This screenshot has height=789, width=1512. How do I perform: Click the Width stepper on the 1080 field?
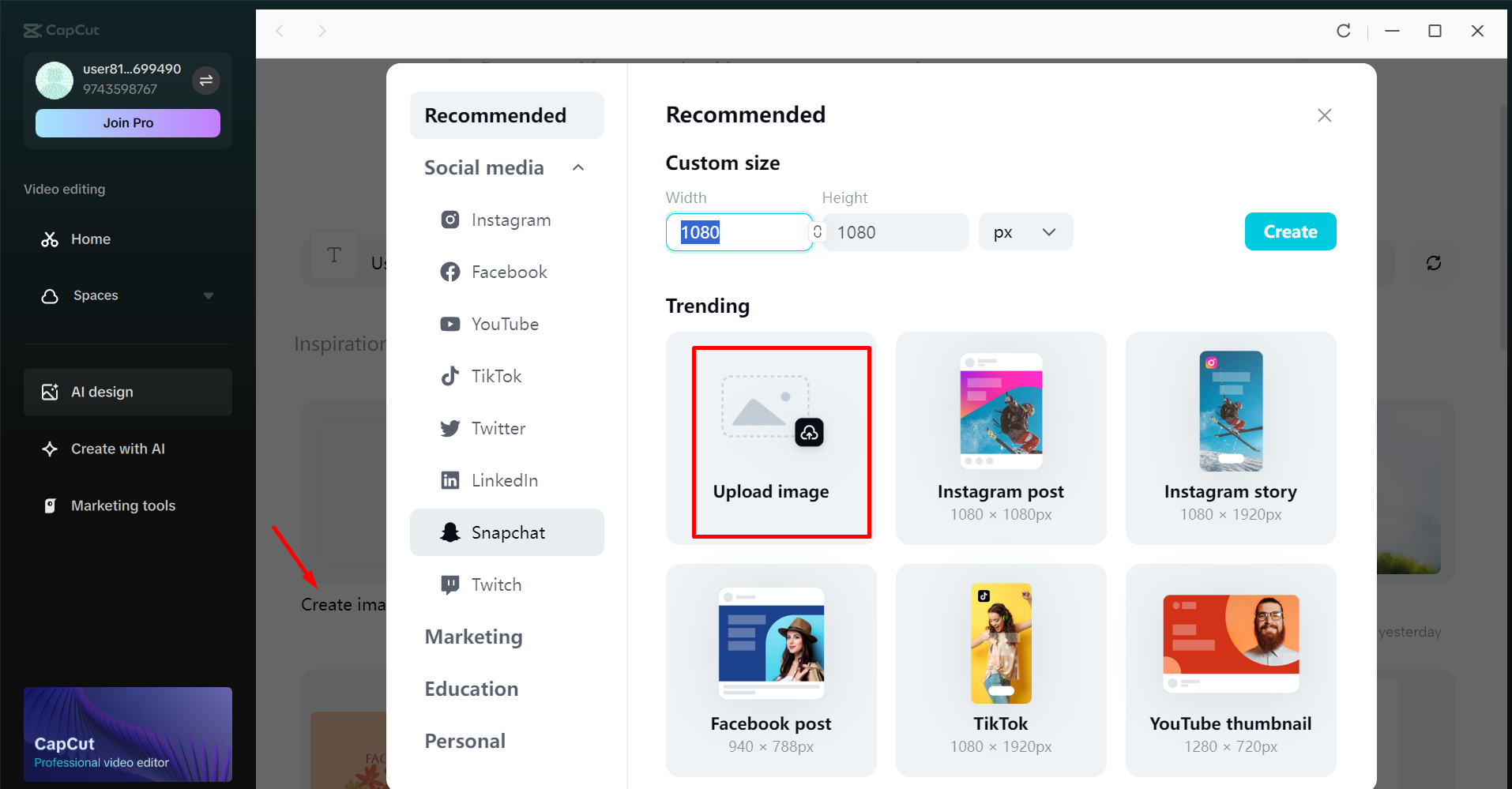tap(817, 231)
